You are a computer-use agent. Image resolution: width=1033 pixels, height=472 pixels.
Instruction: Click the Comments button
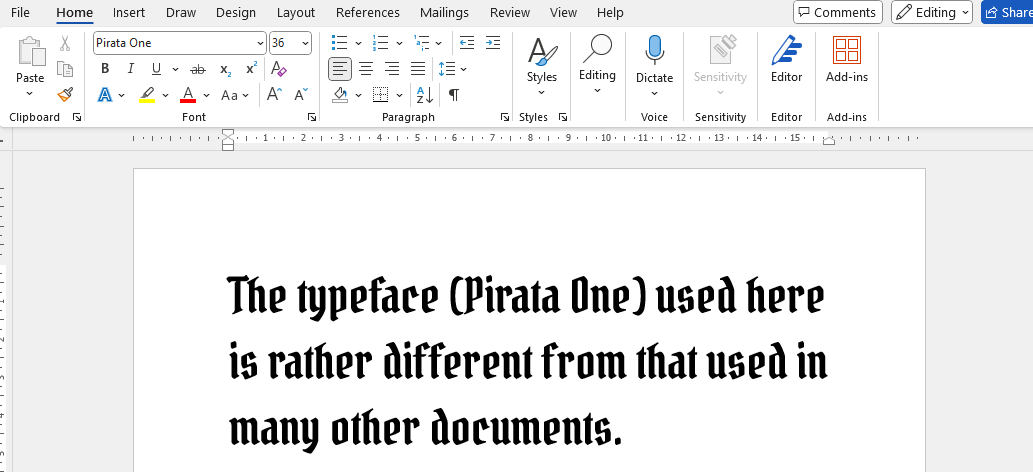tap(837, 13)
